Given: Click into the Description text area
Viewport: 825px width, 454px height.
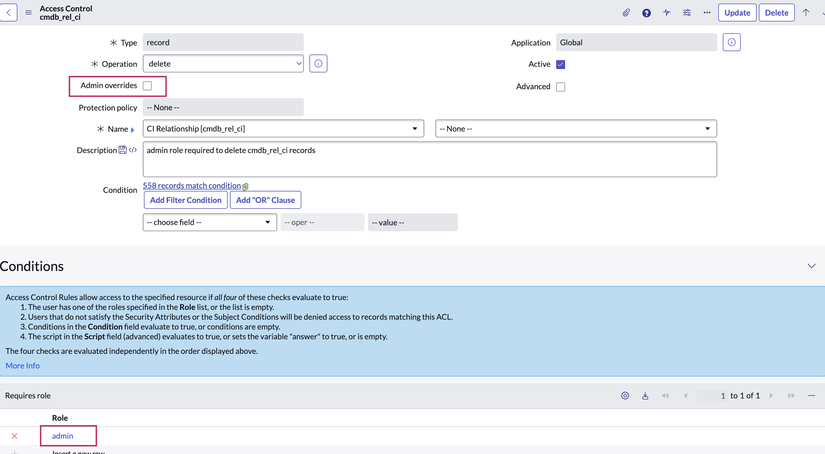Looking at the screenshot, I should tap(429, 159).
